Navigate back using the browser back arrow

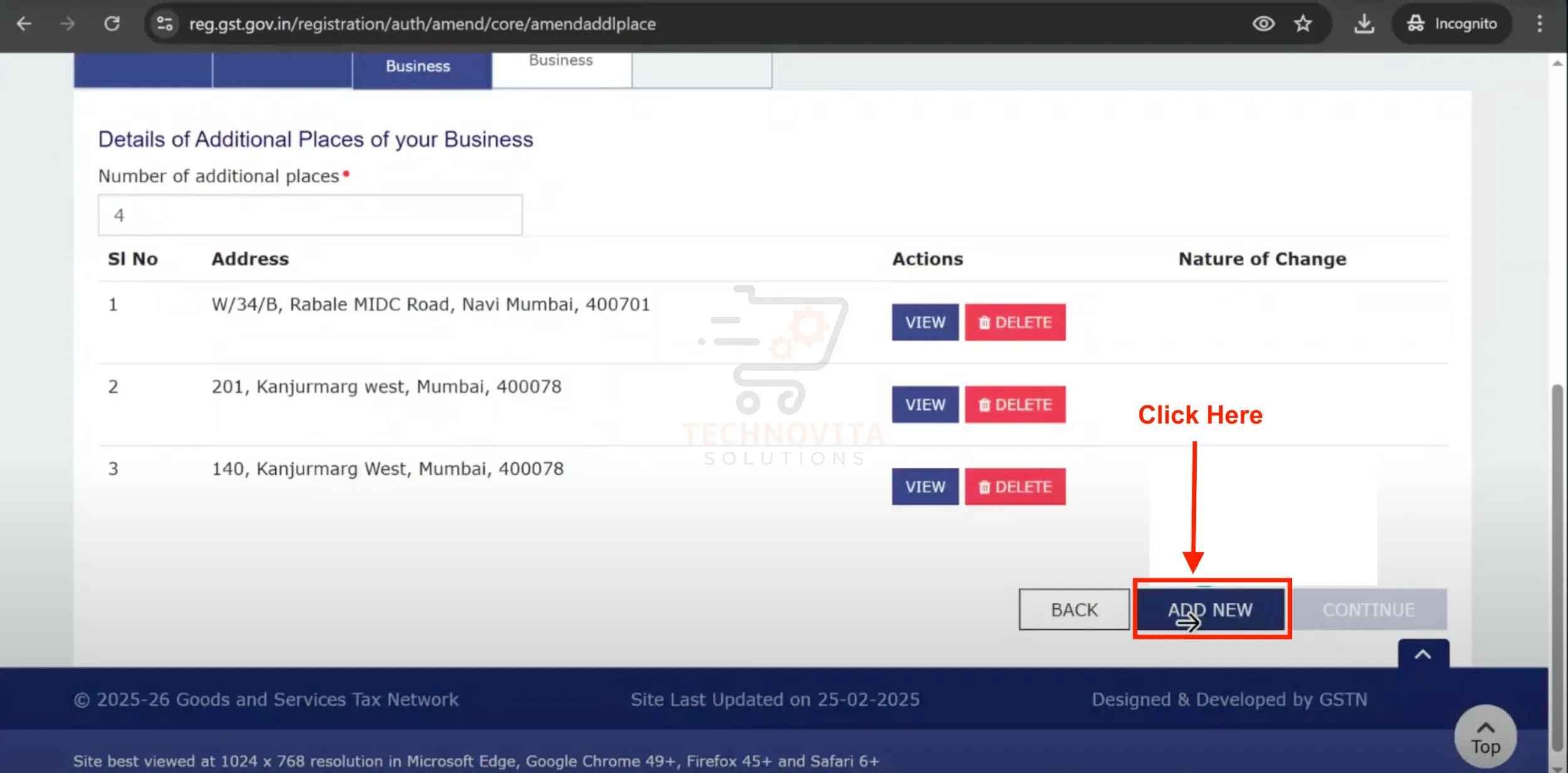(x=24, y=24)
